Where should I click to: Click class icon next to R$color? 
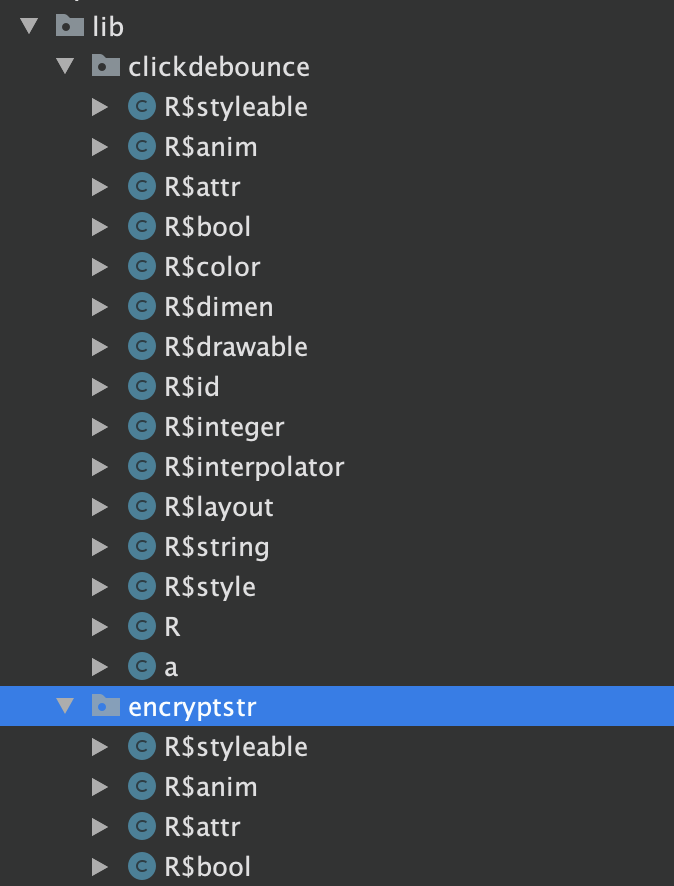click(x=142, y=267)
